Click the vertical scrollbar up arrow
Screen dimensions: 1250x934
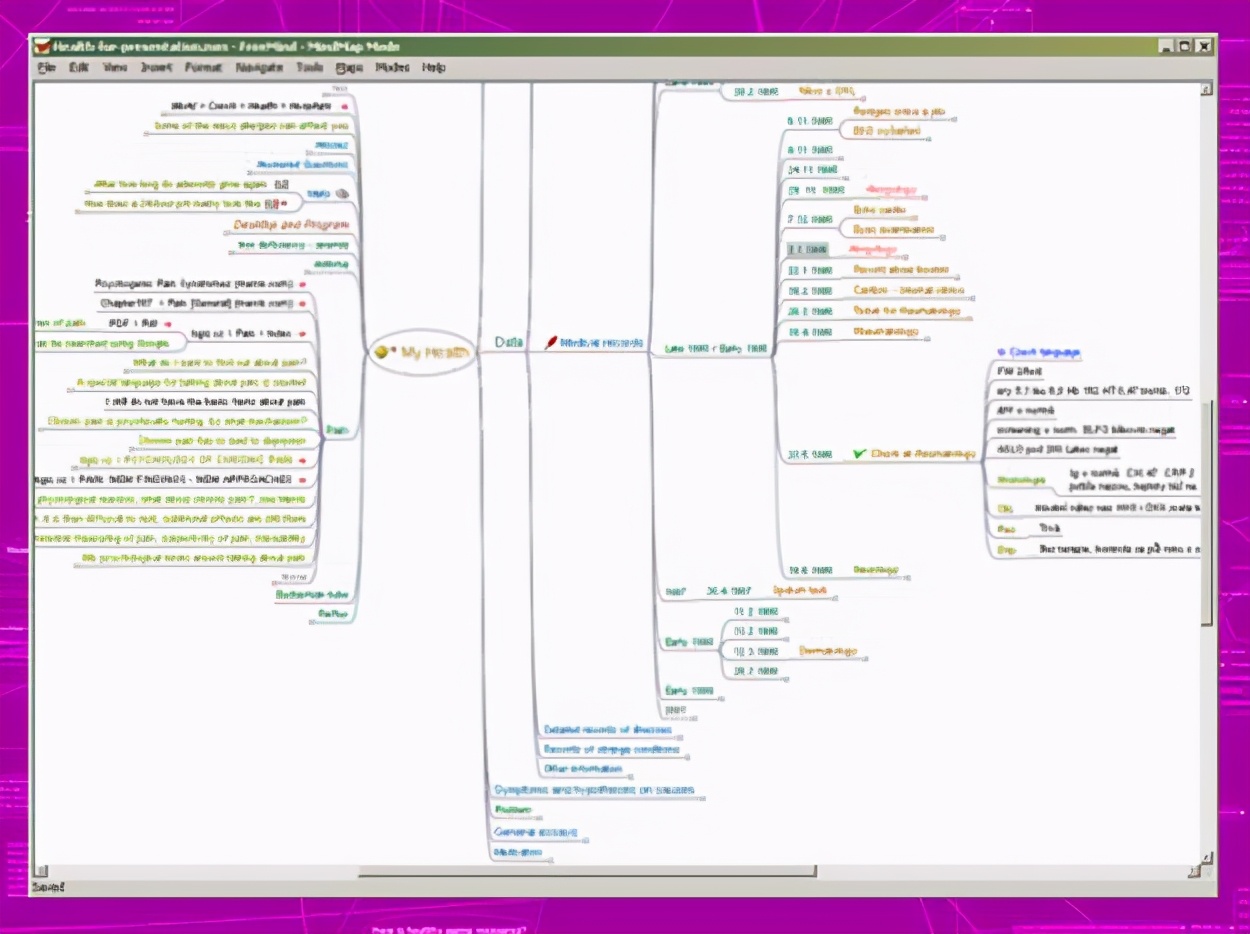click(x=1206, y=89)
